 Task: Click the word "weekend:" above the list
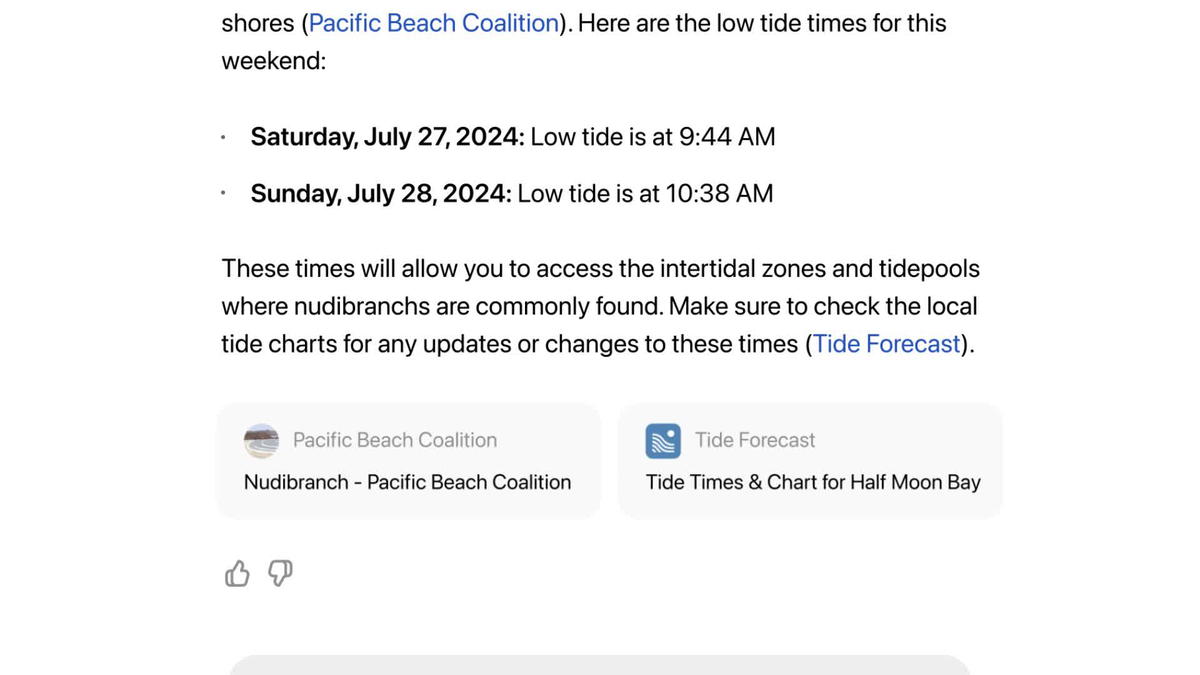click(273, 61)
